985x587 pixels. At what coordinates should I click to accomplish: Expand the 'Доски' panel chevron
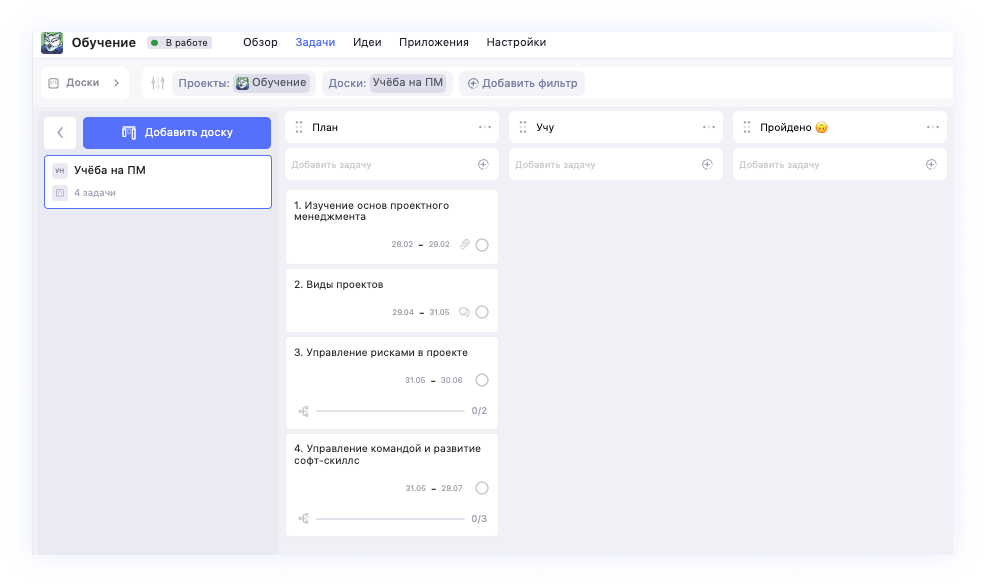(x=116, y=83)
